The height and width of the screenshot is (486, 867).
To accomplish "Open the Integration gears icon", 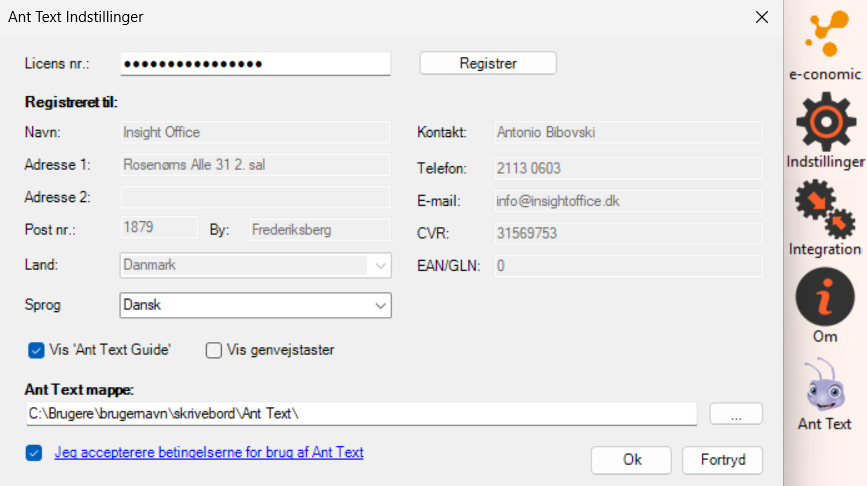I will (x=825, y=208).
